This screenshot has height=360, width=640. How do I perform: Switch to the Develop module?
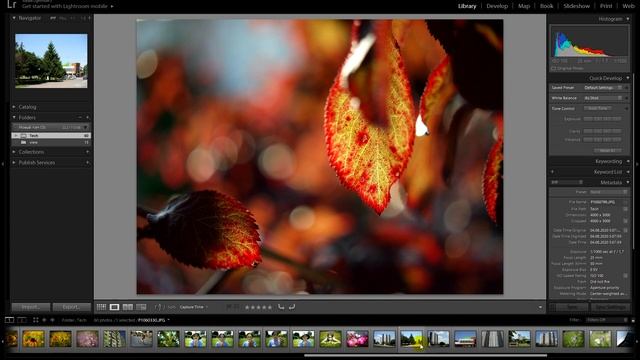(x=497, y=6)
